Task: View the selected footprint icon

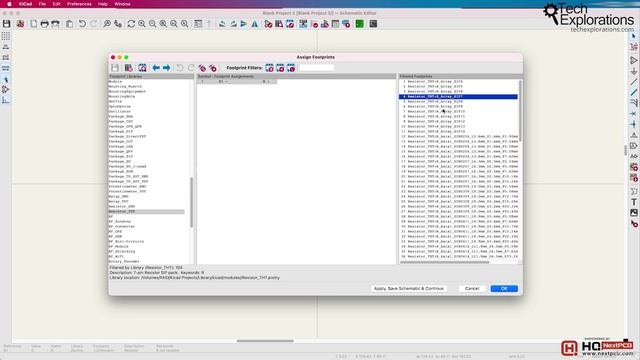Action: pyautogui.click(x=142, y=68)
